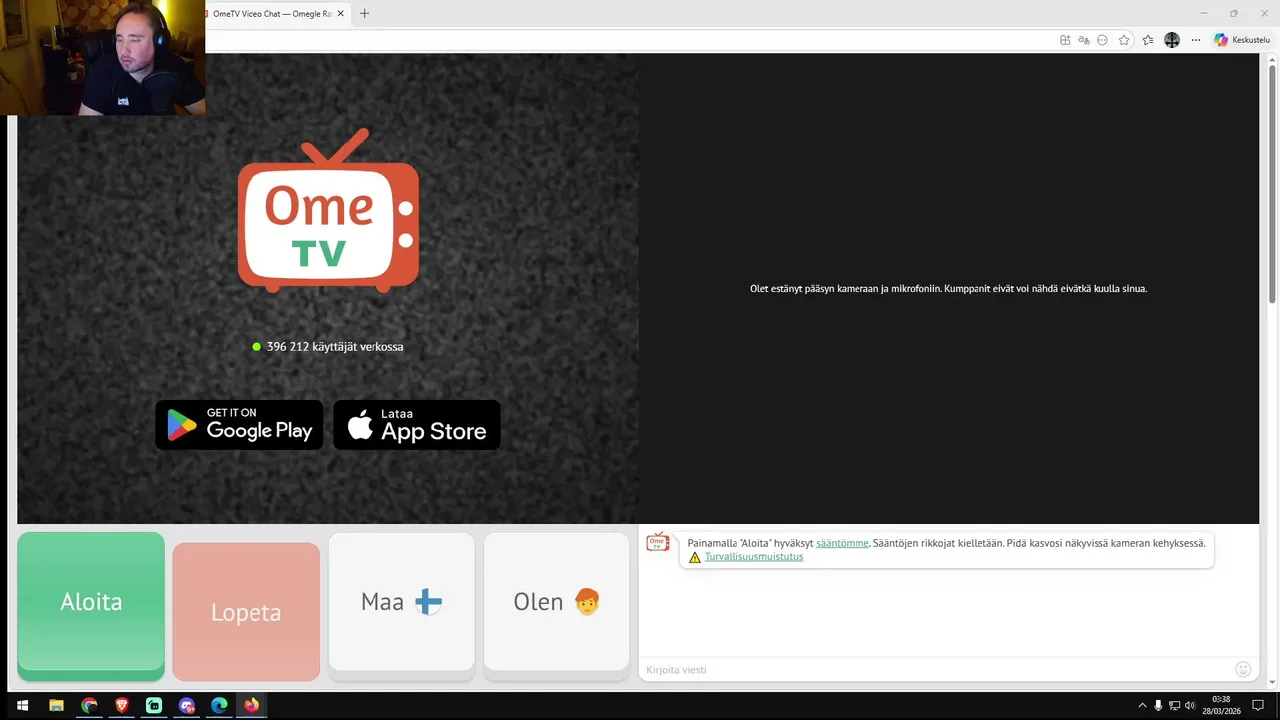Open a new browser tab
The height and width of the screenshot is (720, 1280).
[364, 14]
